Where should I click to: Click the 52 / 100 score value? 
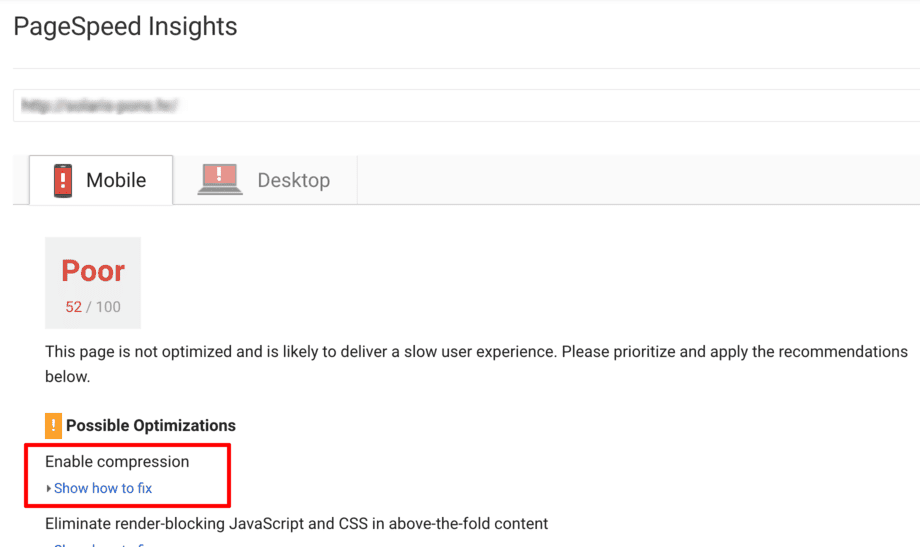coord(93,307)
